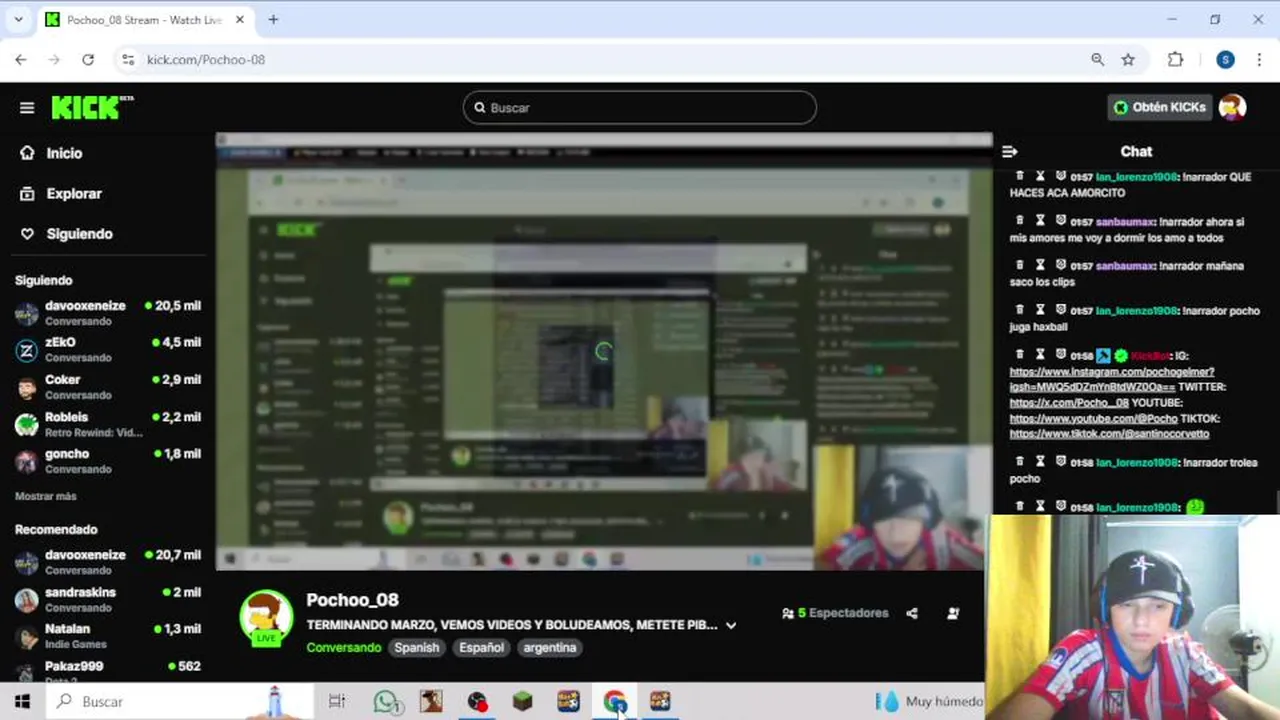Open Chrome profile S avatar
The width and height of the screenshot is (1280, 720).
point(1225,60)
